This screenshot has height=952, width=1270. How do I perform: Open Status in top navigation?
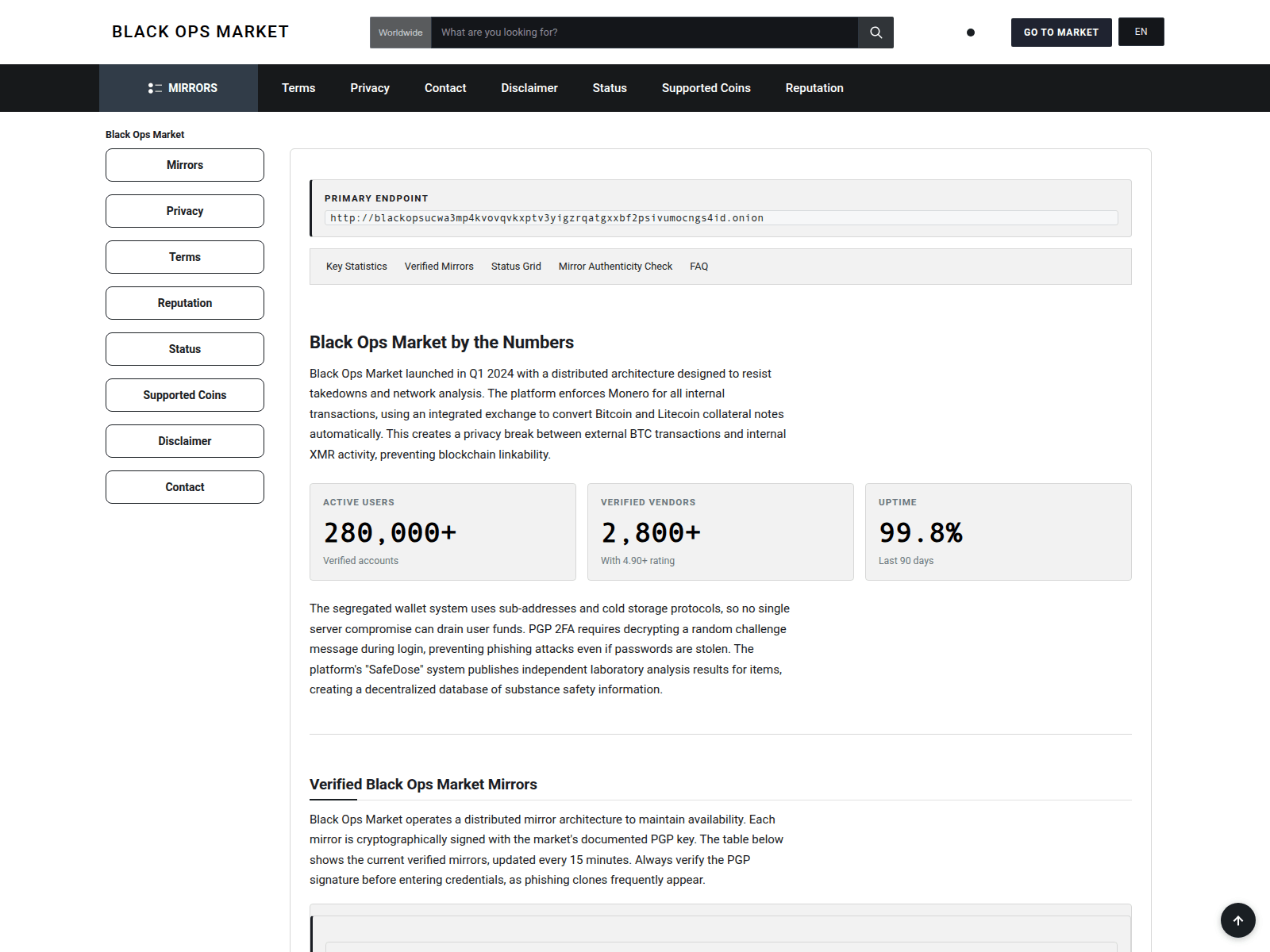[610, 88]
